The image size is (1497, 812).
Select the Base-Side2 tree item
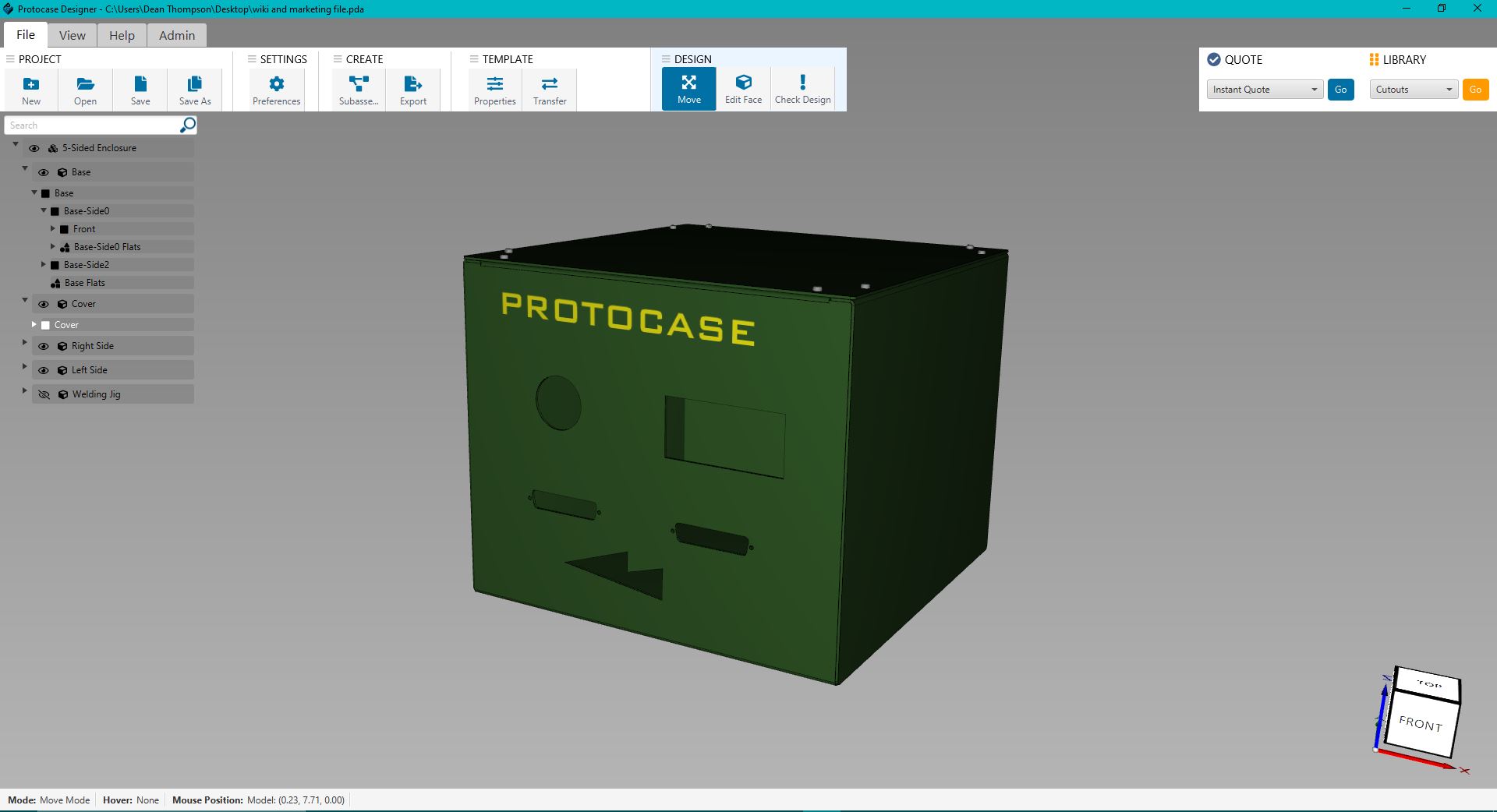122,265
